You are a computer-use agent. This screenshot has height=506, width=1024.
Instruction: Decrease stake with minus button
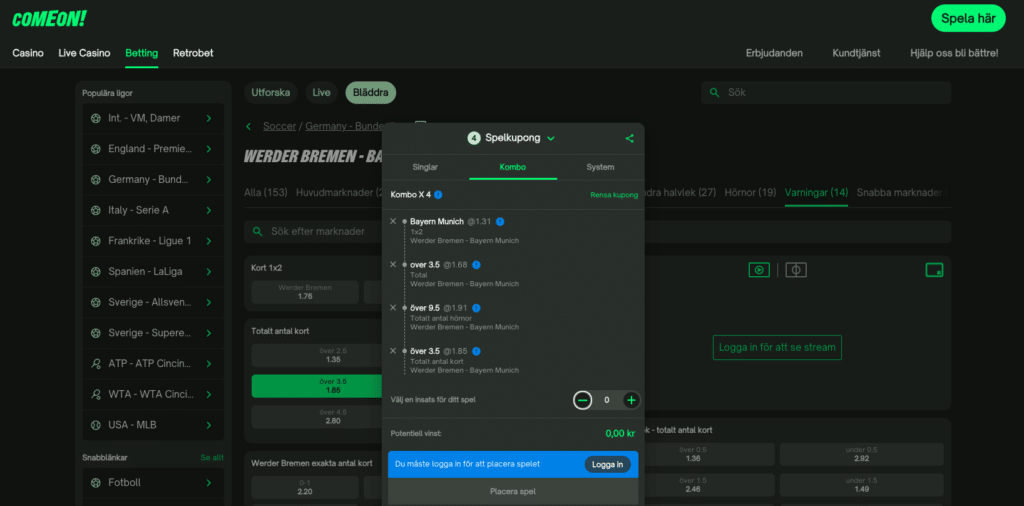(583, 400)
